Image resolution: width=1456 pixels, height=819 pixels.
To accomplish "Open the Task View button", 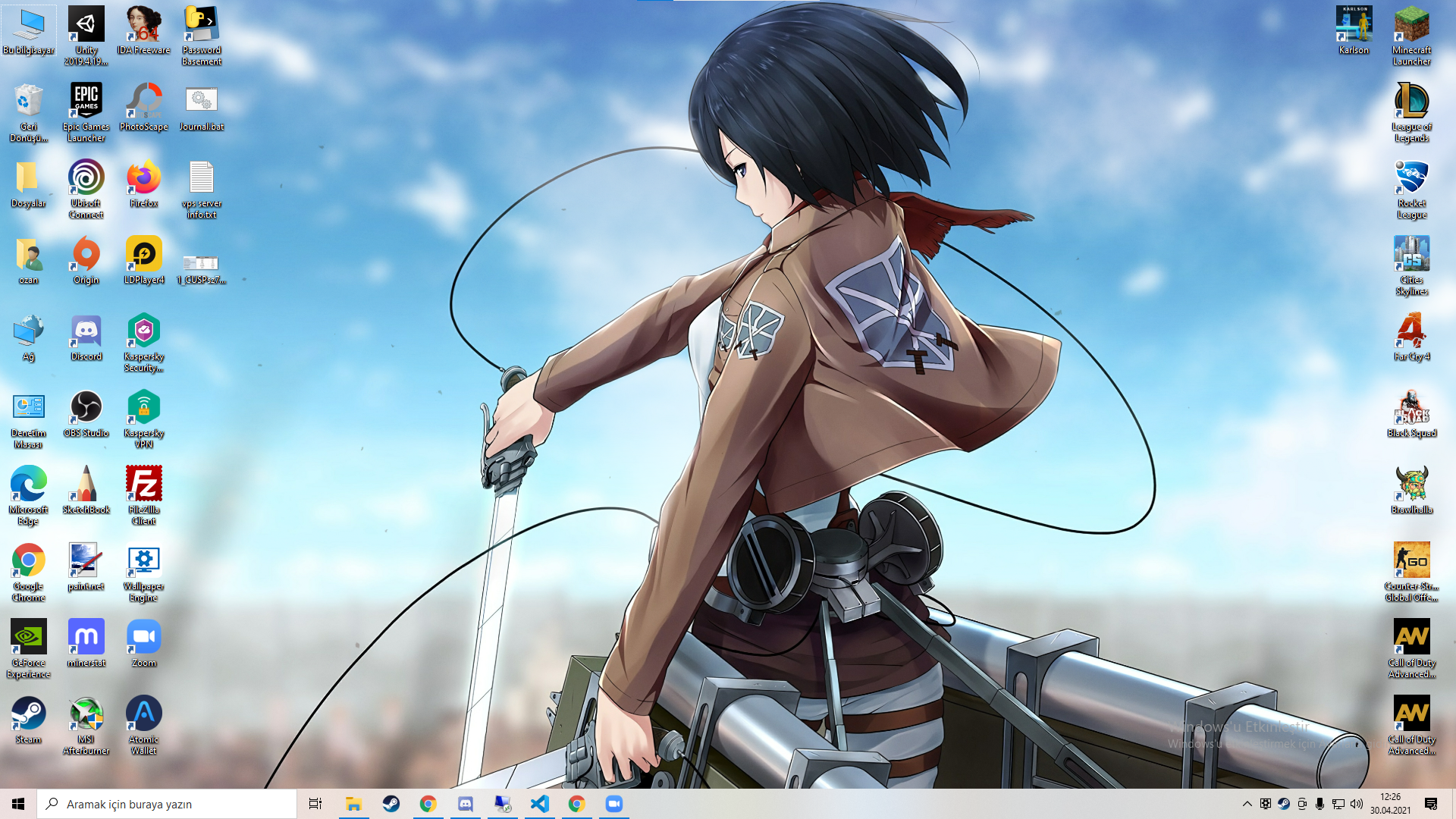I will [x=315, y=804].
